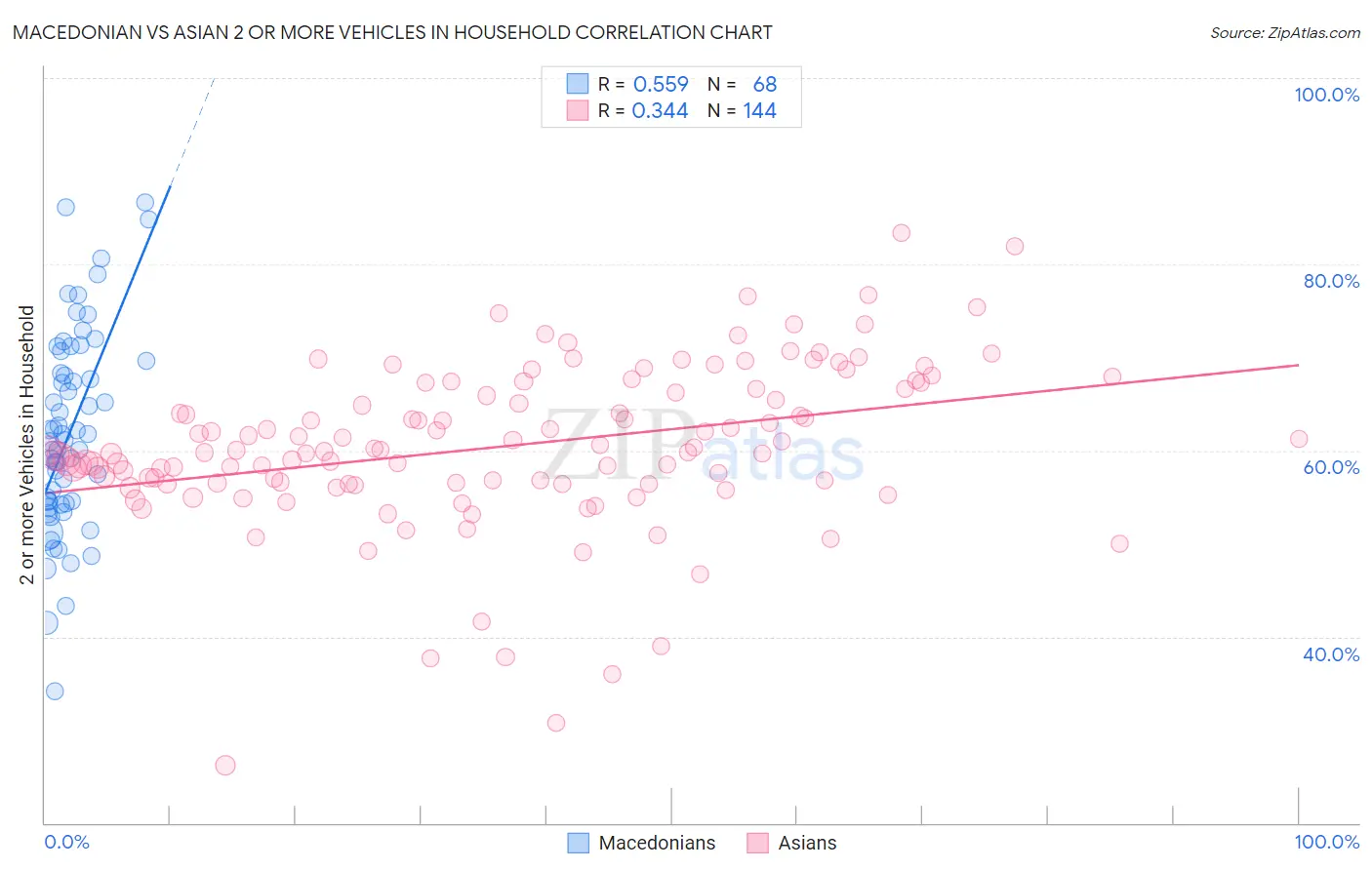Click the 100.0% y-axis label
This screenshot has height=870, width=1372.
pyautogui.click(x=1326, y=95)
